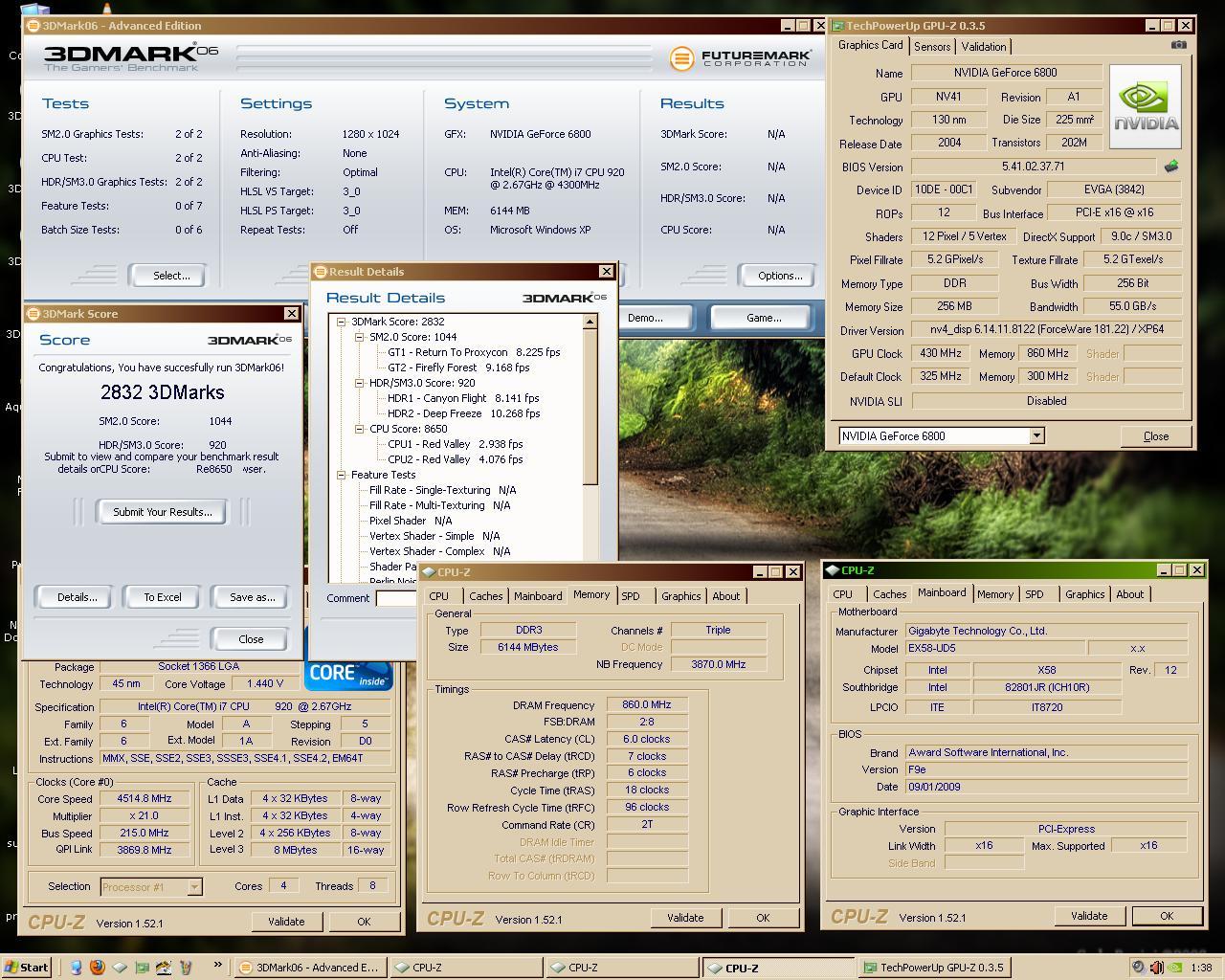This screenshot has width=1225, height=980.
Task: Click the Comment input field
Action: point(396,598)
